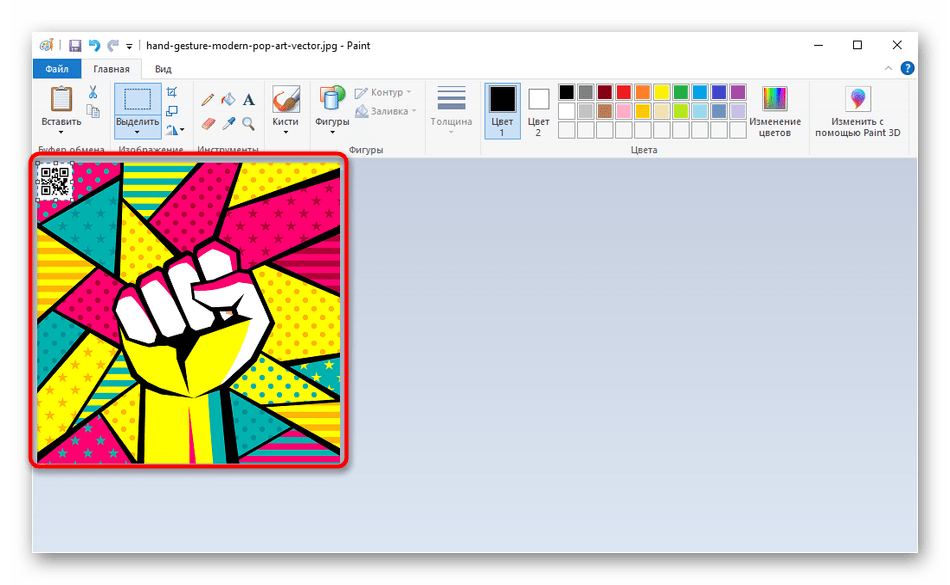950x585 pixels.
Task: Pick the red color swatch
Action: pos(624,92)
